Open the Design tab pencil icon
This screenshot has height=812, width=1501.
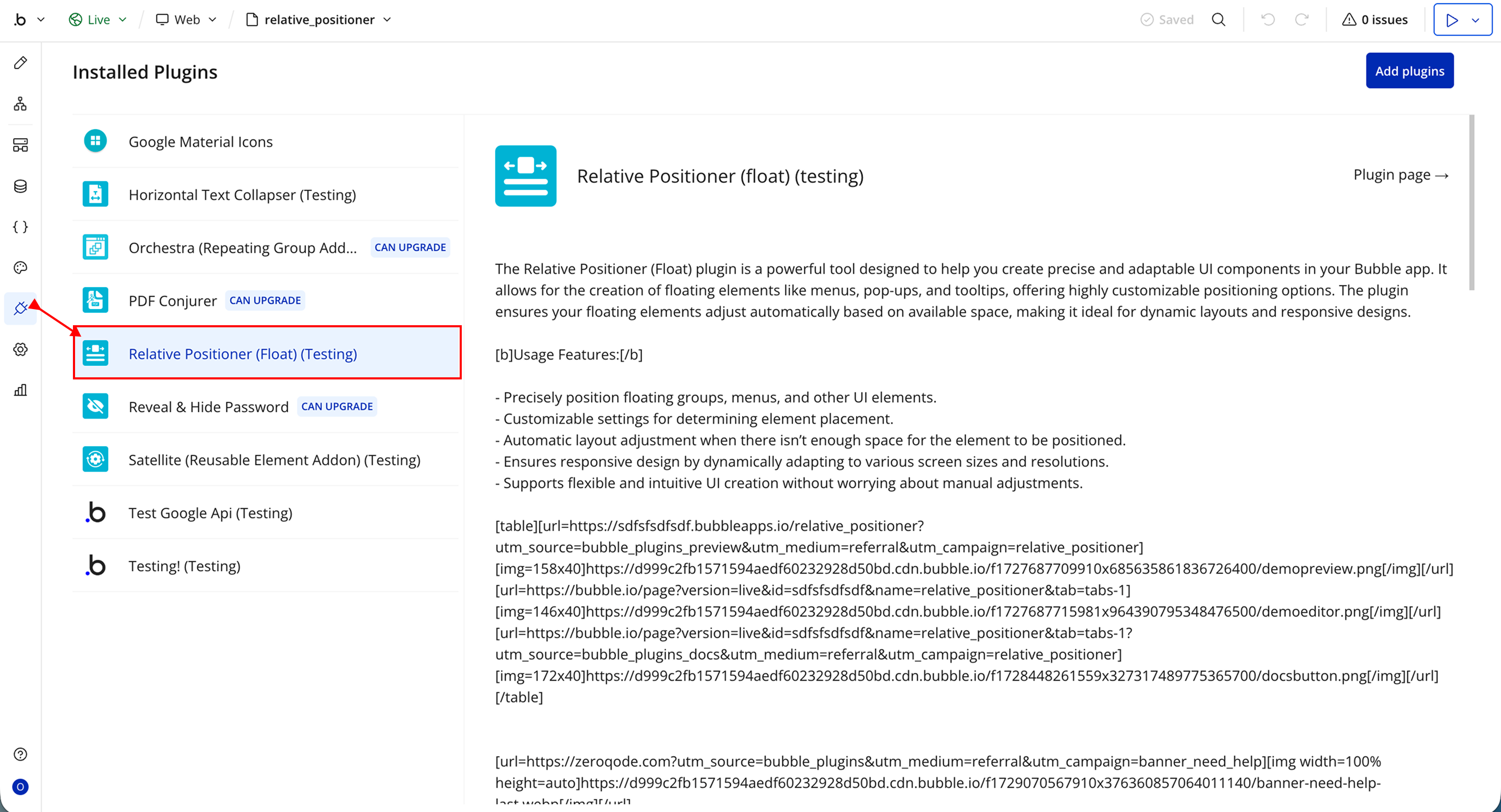click(x=20, y=63)
